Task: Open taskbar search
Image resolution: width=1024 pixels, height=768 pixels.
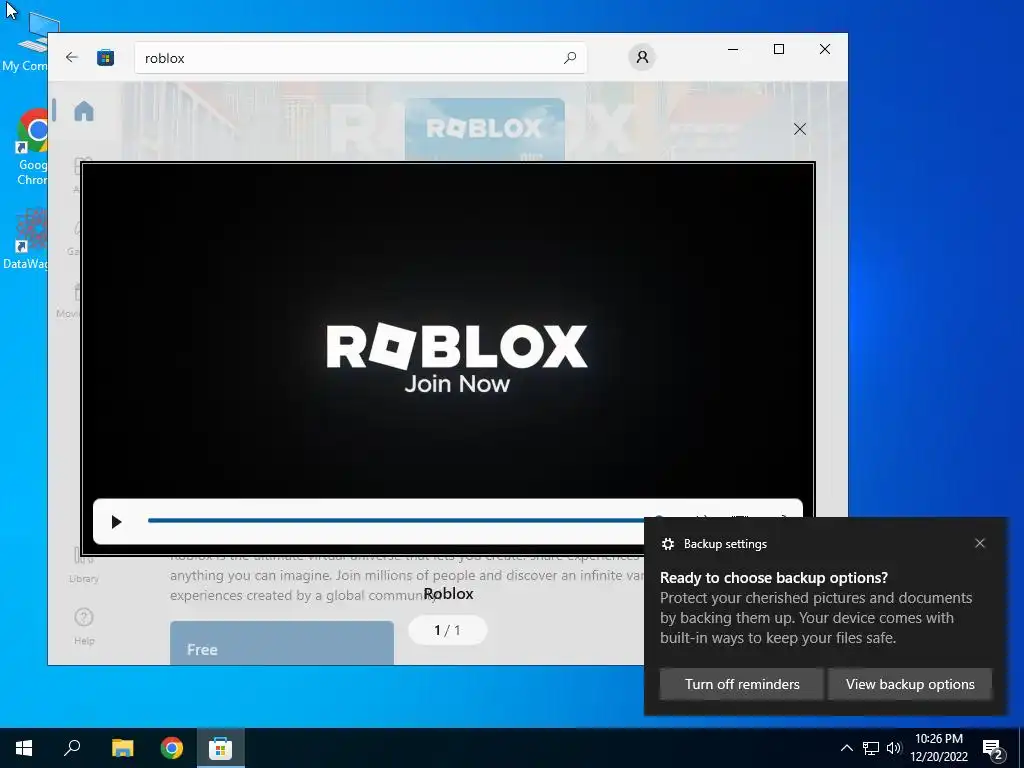Action: pyautogui.click(x=72, y=748)
